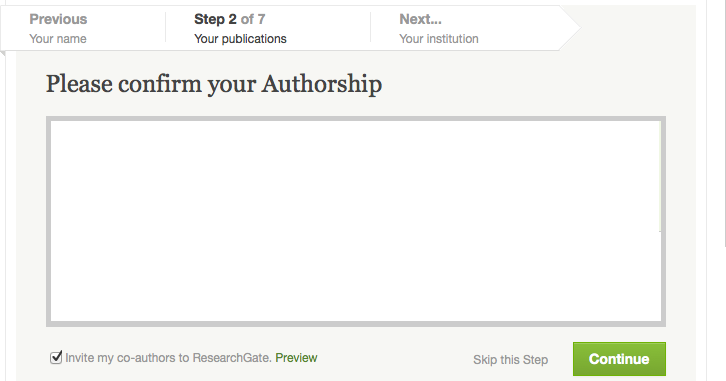Viewport: 726px width, 381px height.
Task: Click the 'Invite my co-authors to ResearchGate' label
Action: tap(168, 358)
